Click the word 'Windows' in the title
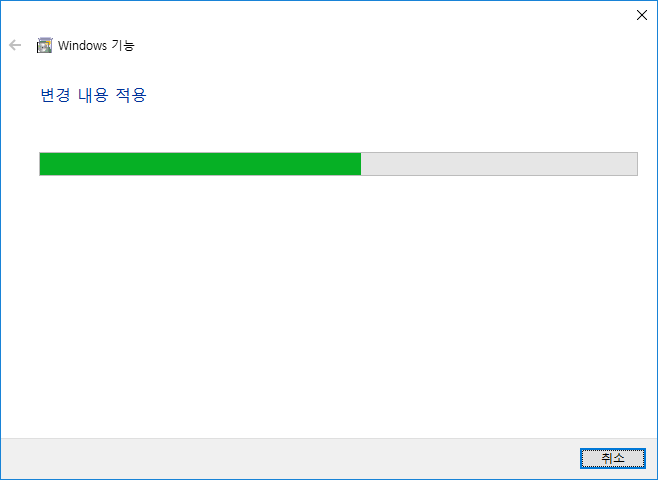Image resolution: width=658 pixels, height=480 pixels. (82, 45)
